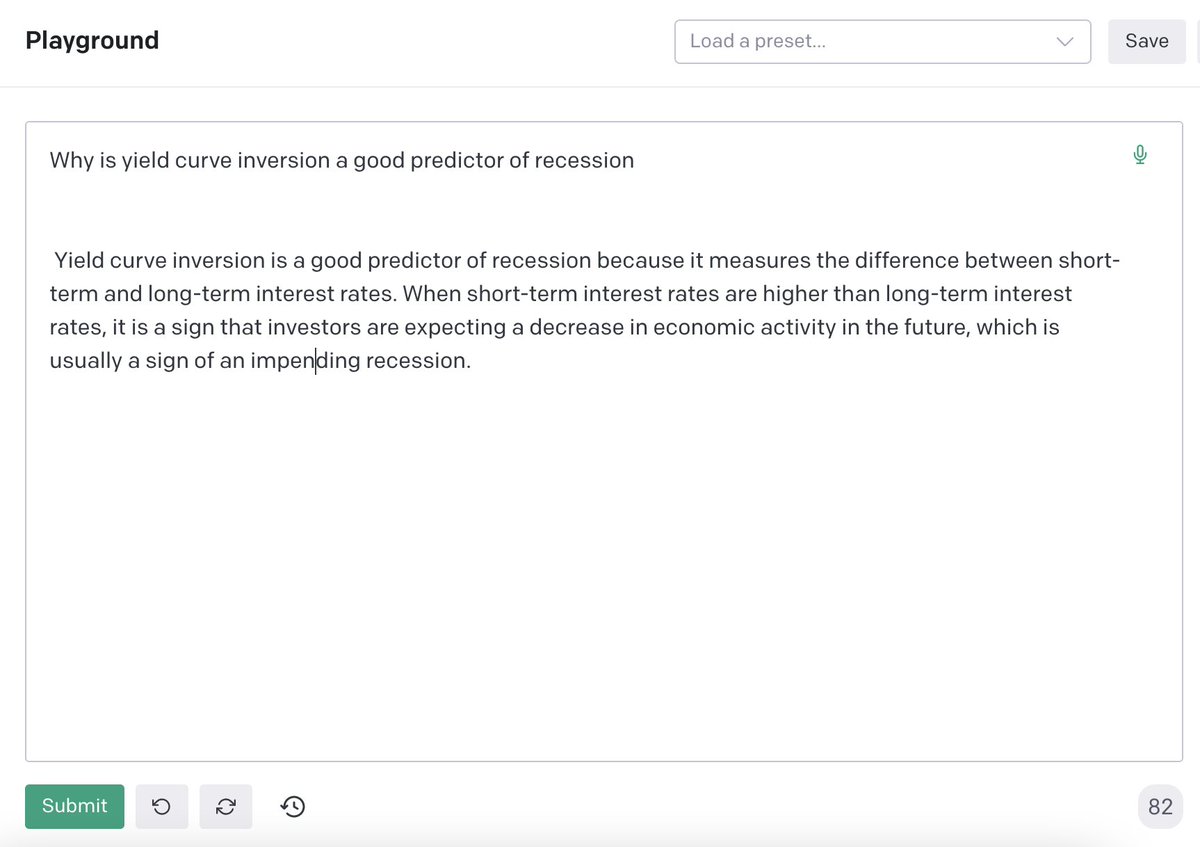Hit the green Submit button
This screenshot has height=847, width=1200.
point(74,806)
